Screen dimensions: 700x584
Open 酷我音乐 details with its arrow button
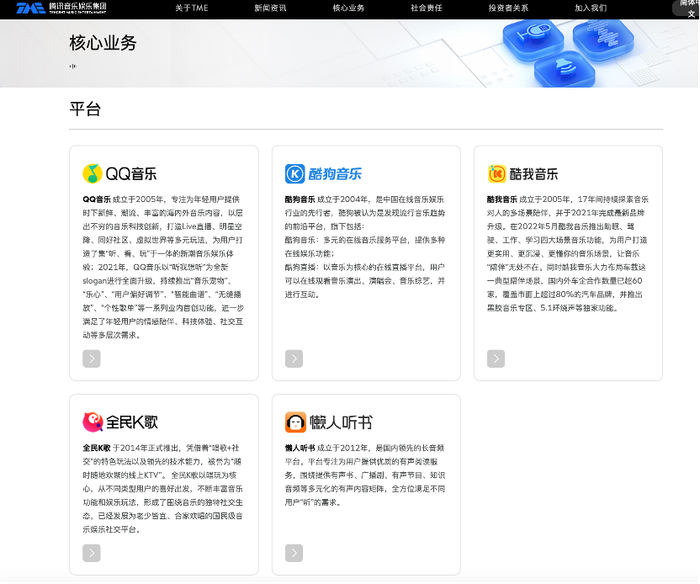496,359
